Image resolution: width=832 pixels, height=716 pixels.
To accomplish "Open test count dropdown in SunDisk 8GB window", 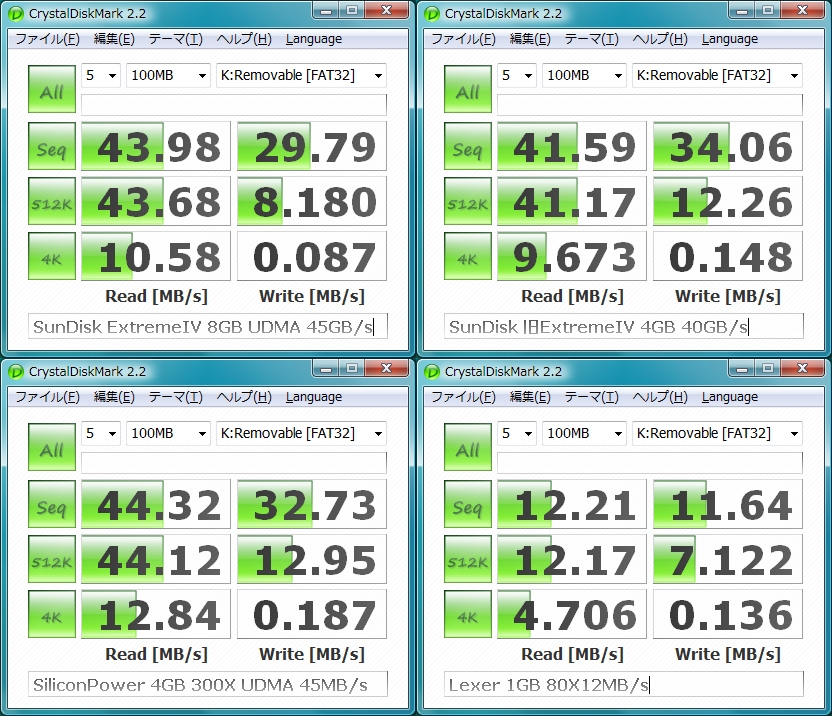I will point(101,75).
